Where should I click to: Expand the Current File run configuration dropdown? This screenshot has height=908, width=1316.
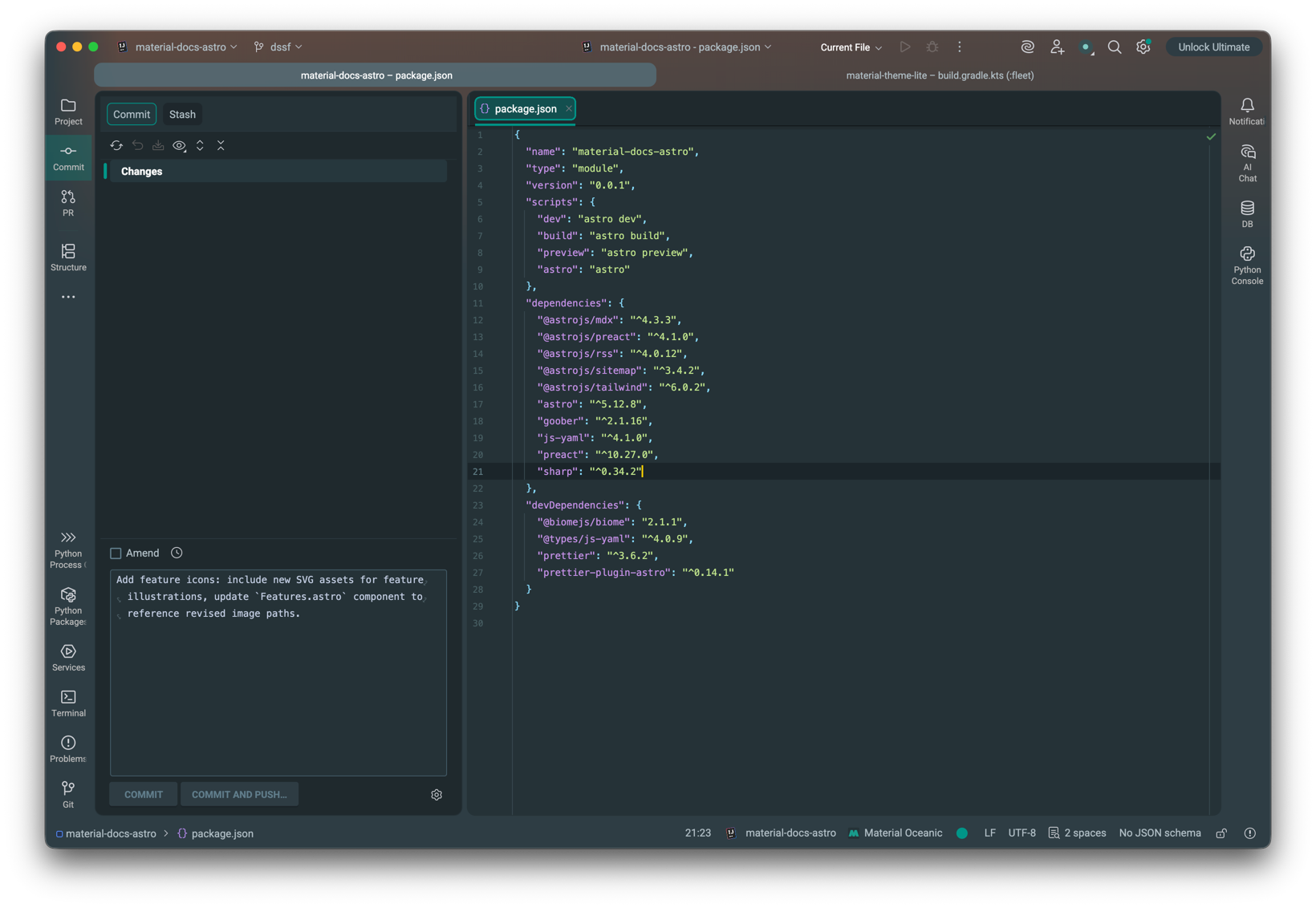click(851, 47)
